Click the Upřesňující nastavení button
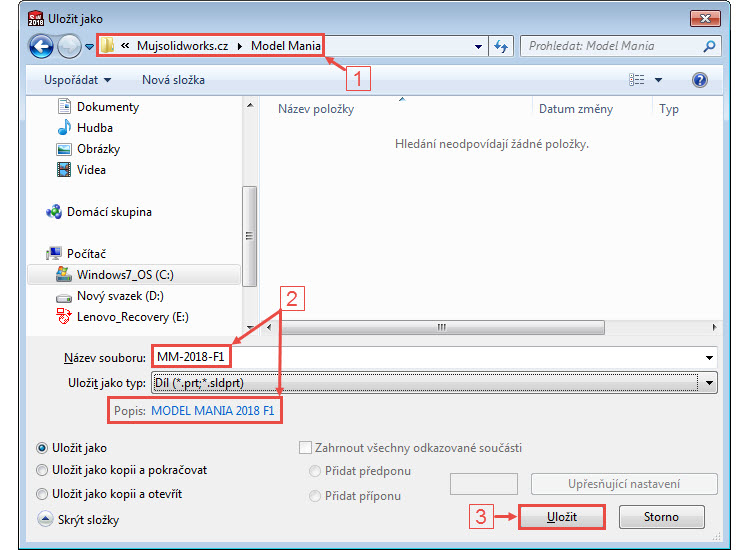 [624, 484]
